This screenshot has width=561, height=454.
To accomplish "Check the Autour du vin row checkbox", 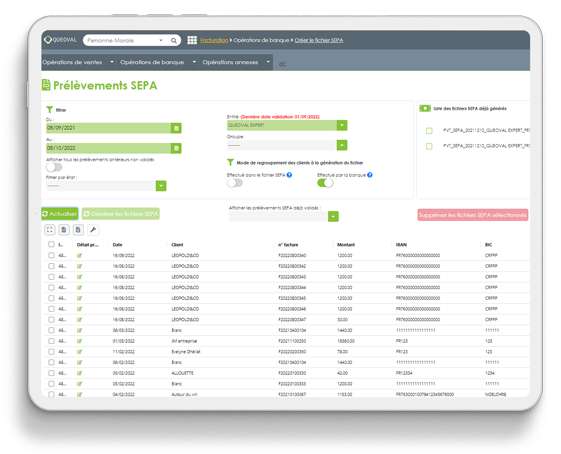I will [x=51, y=394].
